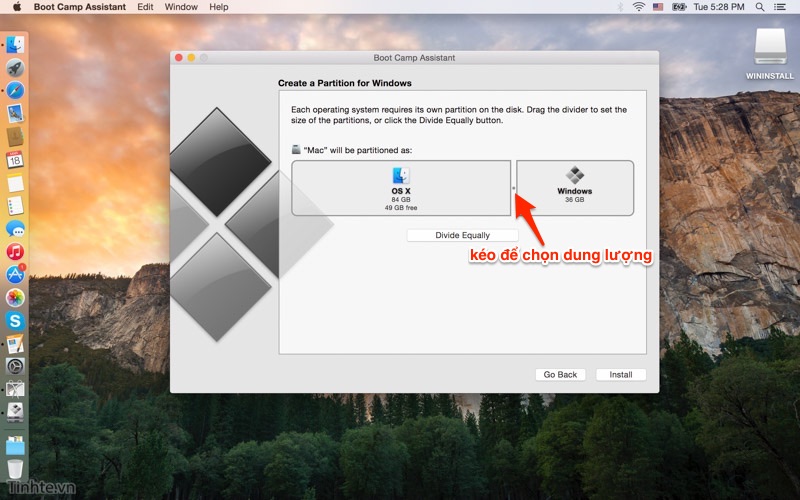
Task: Click Bluetooth status icon in menu bar
Action: click(620, 7)
